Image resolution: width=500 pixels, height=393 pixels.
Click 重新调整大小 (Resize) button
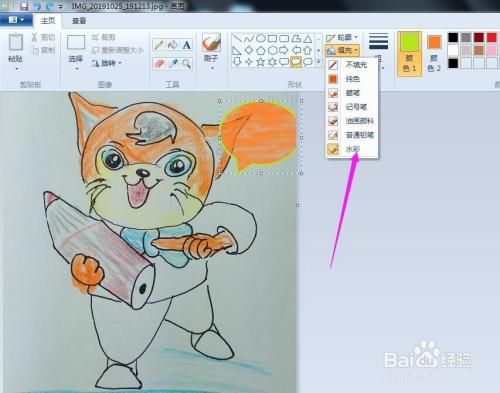point(118,50)
